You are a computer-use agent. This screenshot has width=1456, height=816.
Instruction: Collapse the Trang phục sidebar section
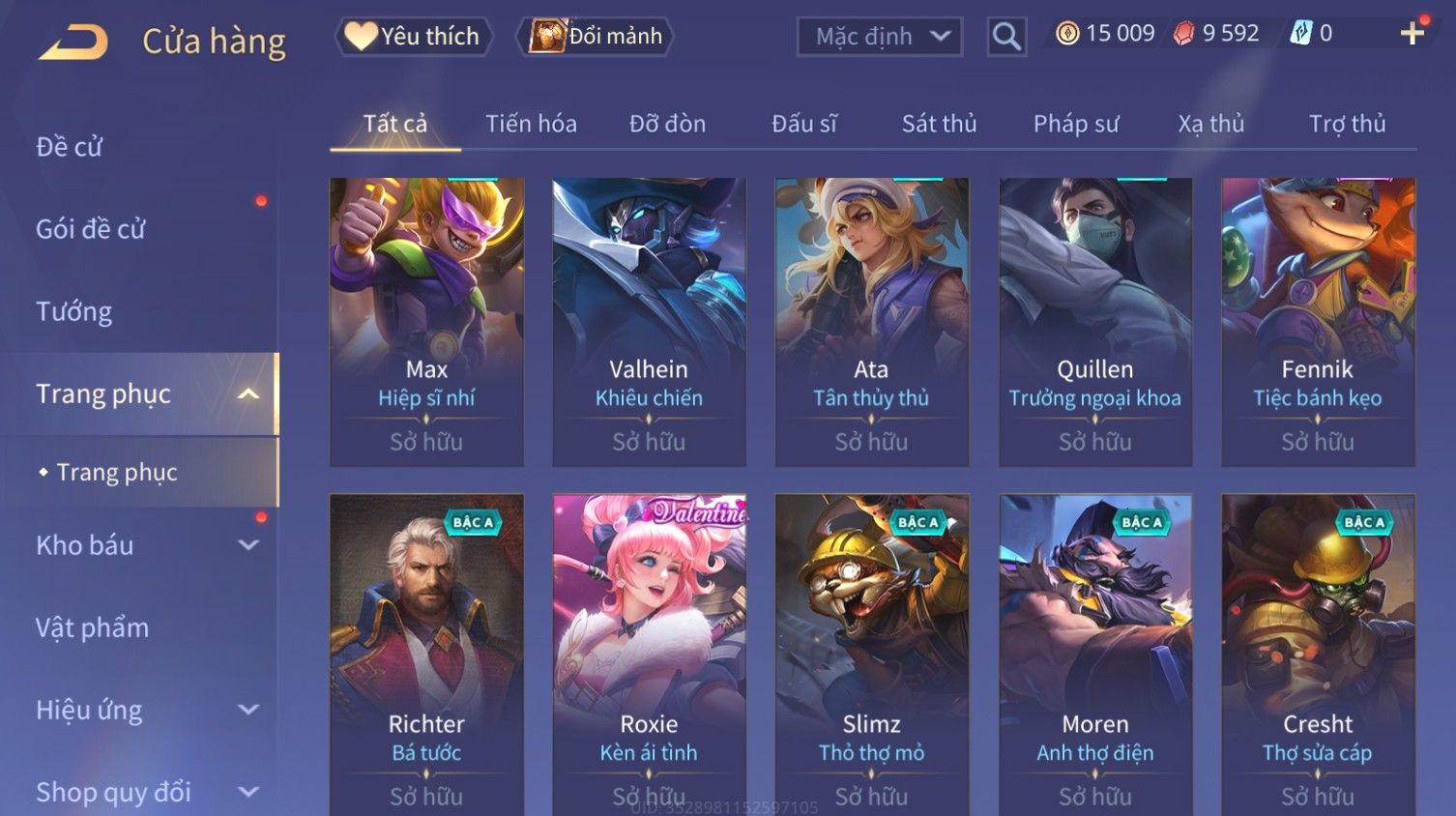pos(248,393)
